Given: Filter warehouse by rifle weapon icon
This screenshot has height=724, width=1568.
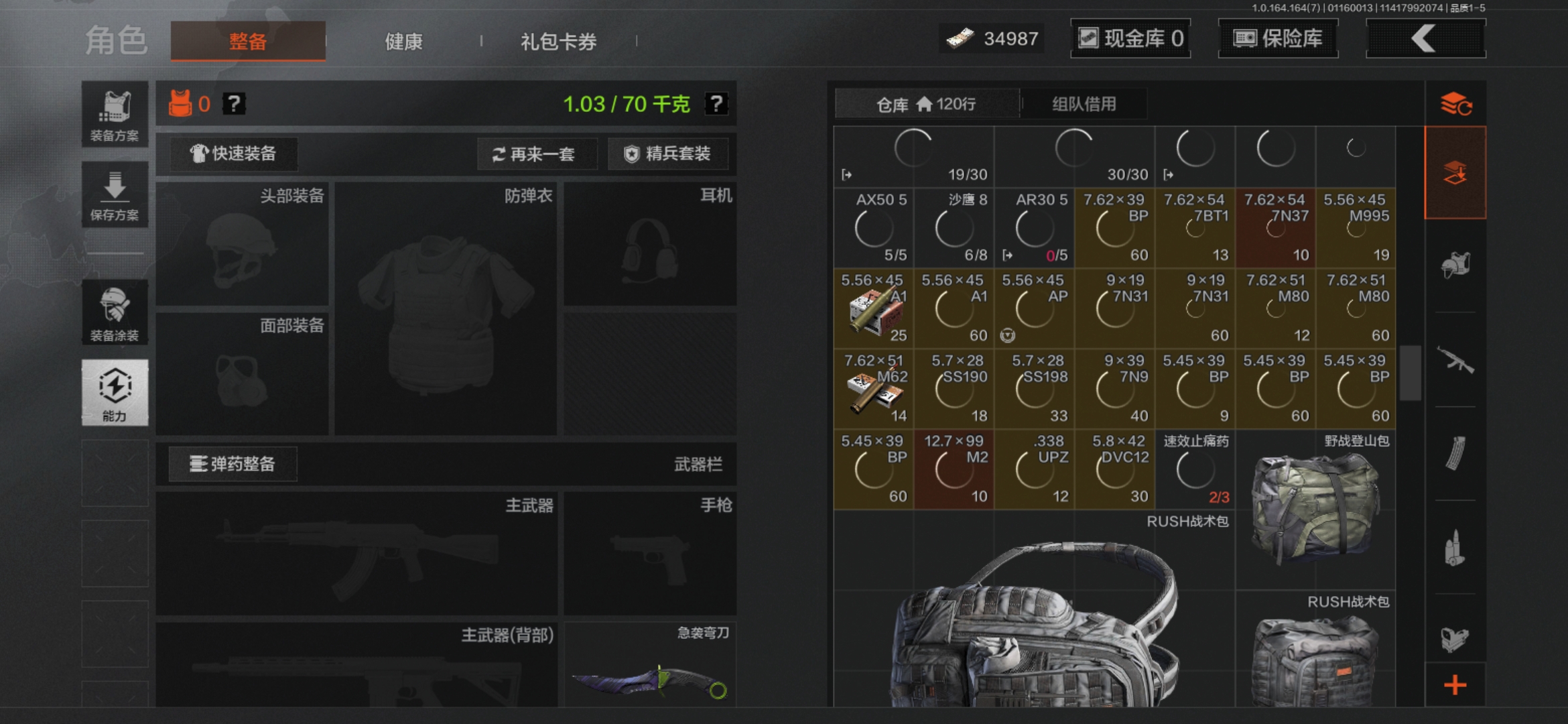Looking at the screenshot, I should pyautogui.click(x=1455, y=360).
